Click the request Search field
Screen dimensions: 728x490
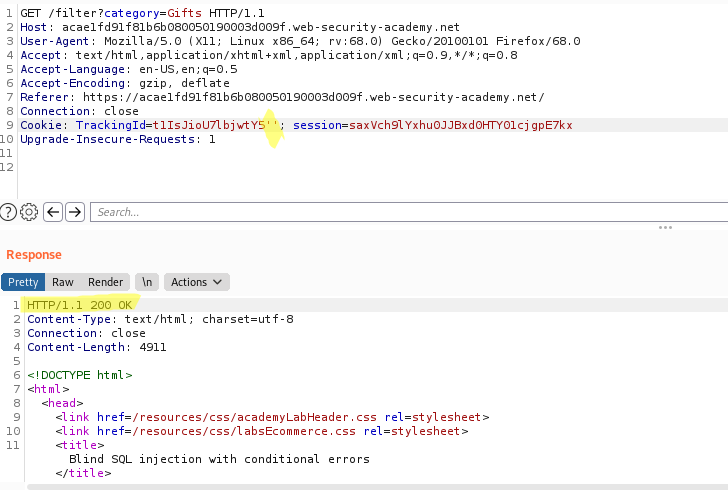pyautogui.click(x=409, y=212)
